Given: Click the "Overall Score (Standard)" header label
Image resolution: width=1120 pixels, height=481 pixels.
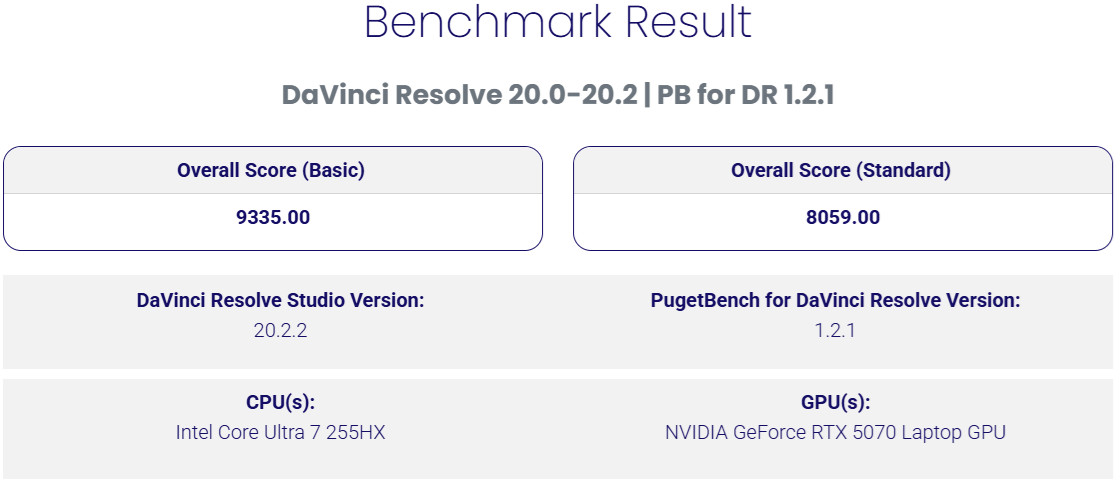Looking at the screenshot, I should pyautogui.click(x=841, y=170).
